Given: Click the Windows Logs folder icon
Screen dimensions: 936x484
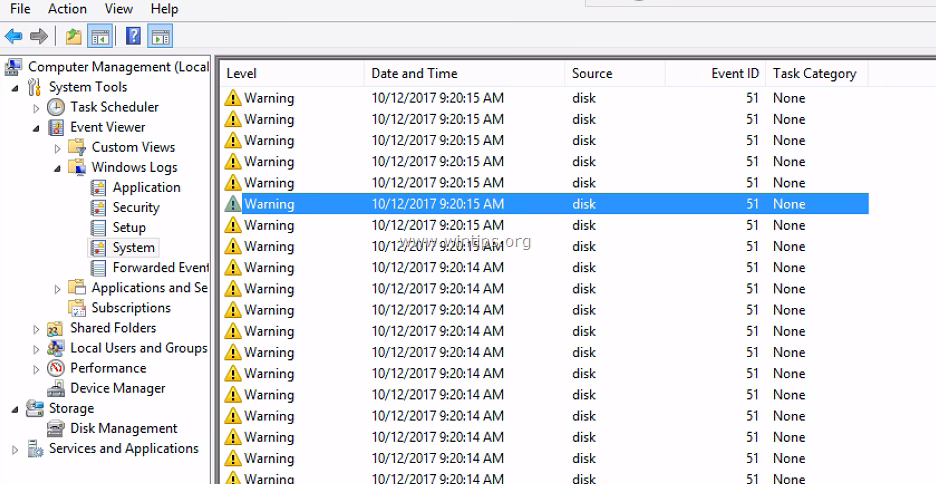Looking at the screenshot, I should 77,168.
